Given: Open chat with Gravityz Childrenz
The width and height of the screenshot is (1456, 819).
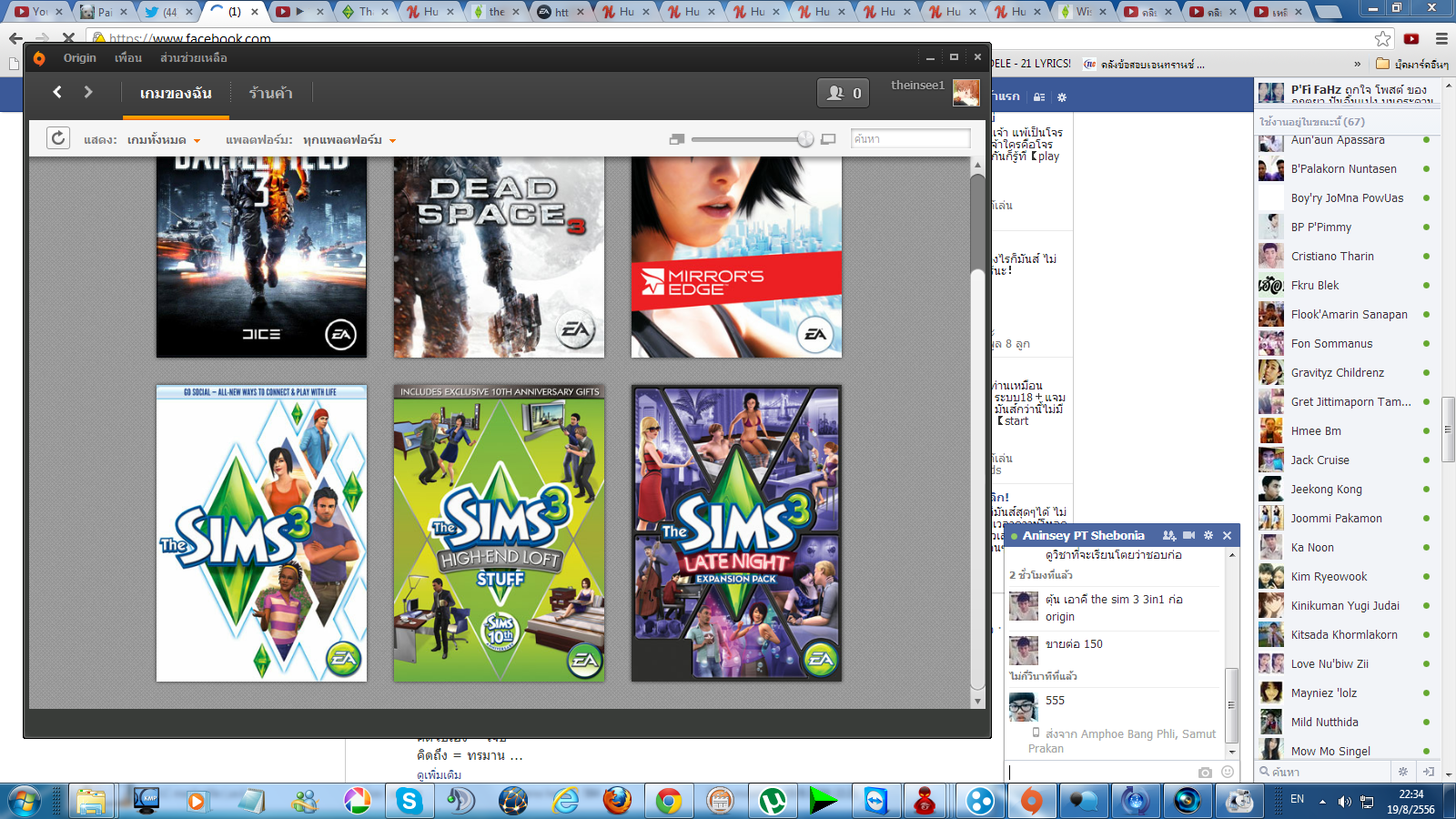Looking at the screenshot, I should pos(1345,372).
